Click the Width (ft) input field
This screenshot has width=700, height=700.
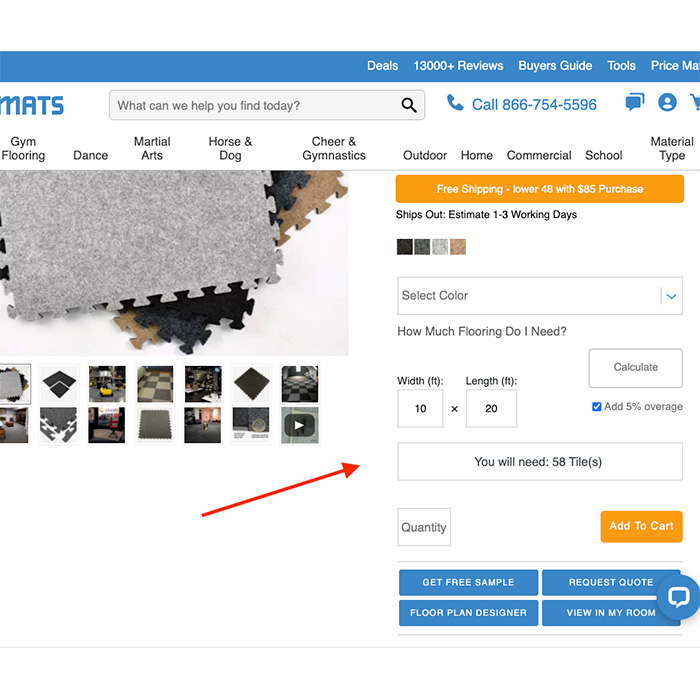[x=420, y=408]
